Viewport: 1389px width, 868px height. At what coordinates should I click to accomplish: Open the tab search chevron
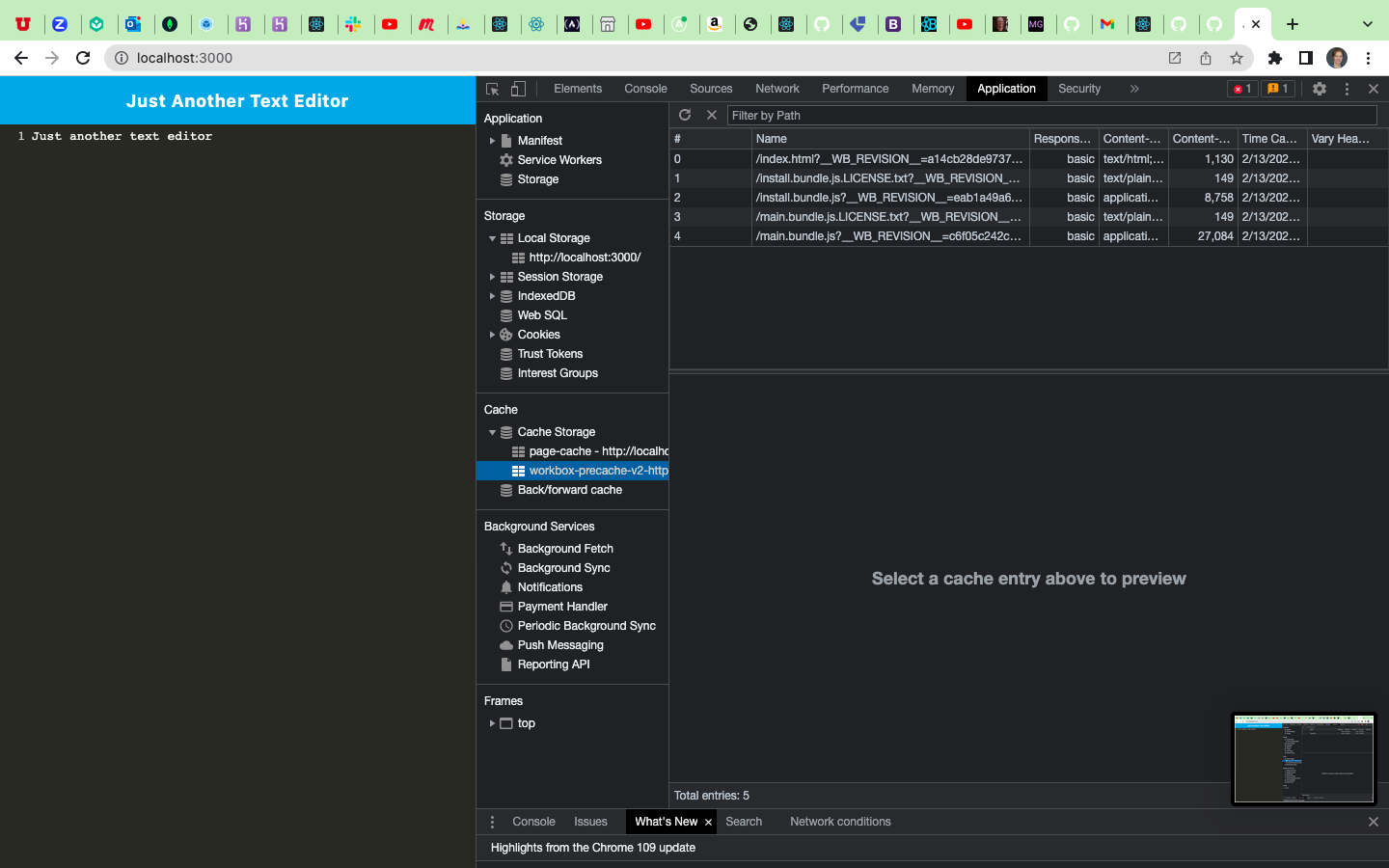[x=1367, y=24]
